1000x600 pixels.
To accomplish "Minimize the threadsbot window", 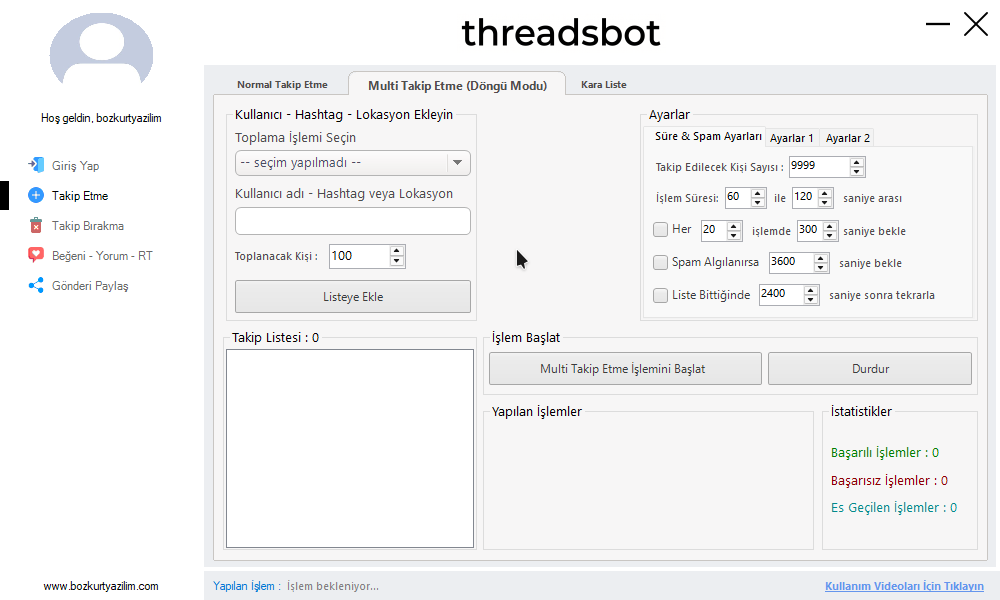I will click(938, 25).
